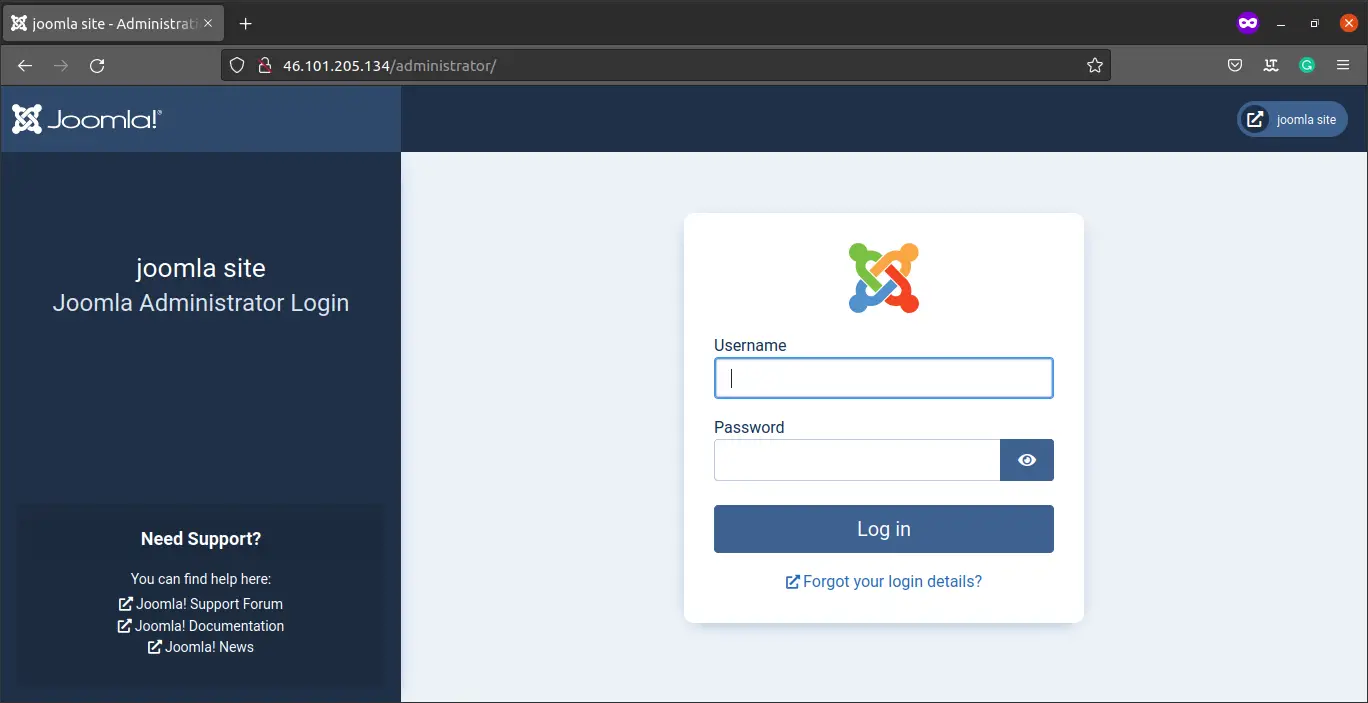
Task: Click the private browsing mask icon
Action: click(x=1248, y=23)
